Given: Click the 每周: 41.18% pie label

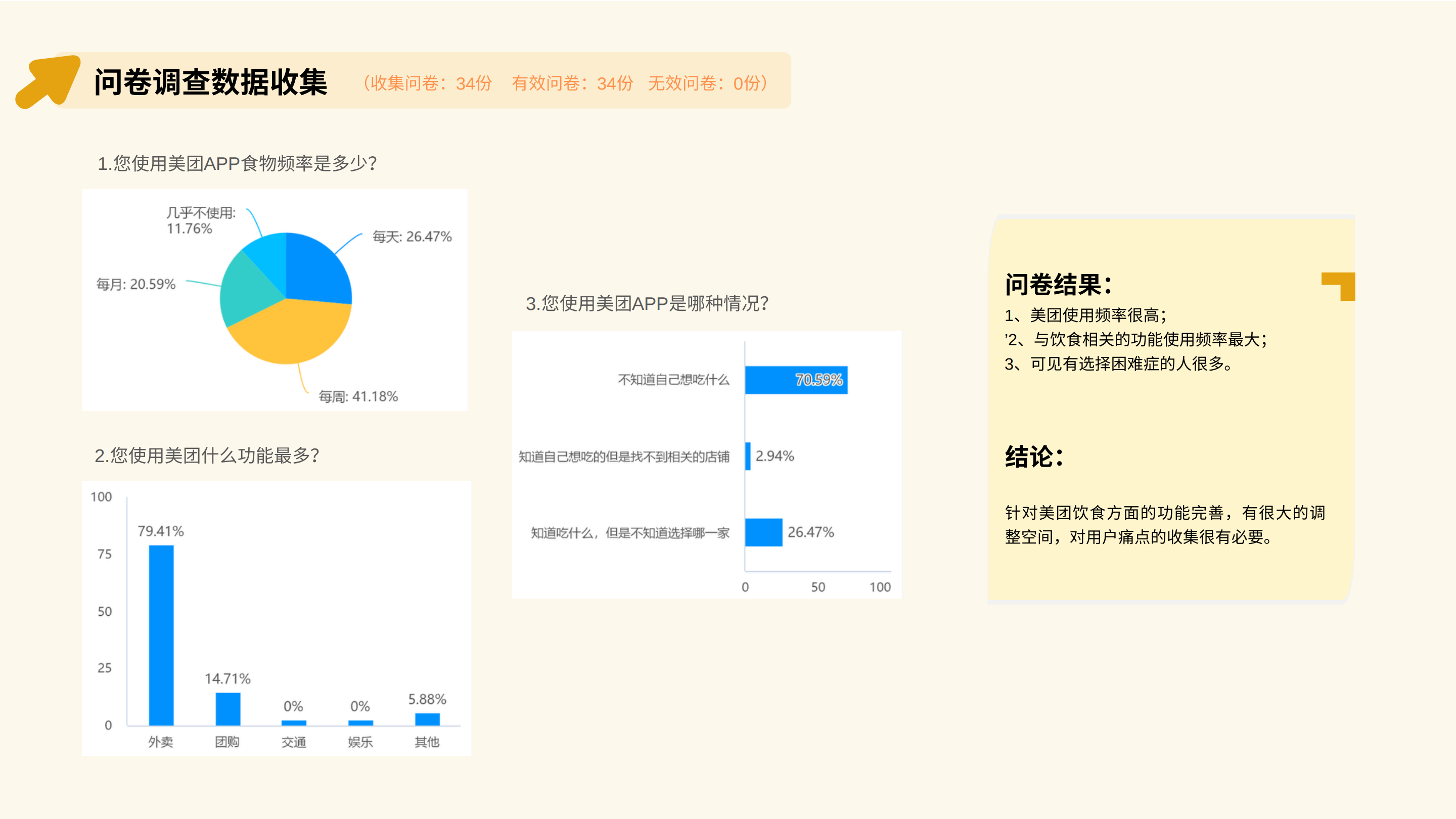Looking at the screenshot, I should [x=358, y=396].
